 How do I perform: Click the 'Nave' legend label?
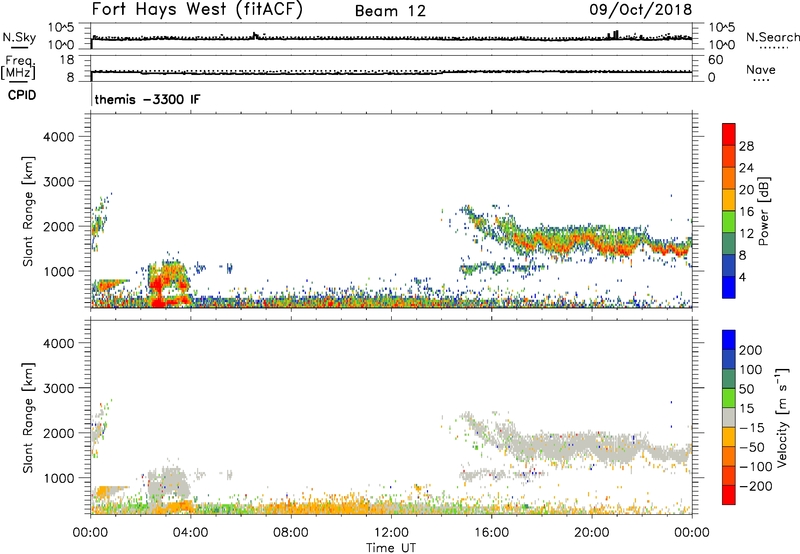click(760, 69)
